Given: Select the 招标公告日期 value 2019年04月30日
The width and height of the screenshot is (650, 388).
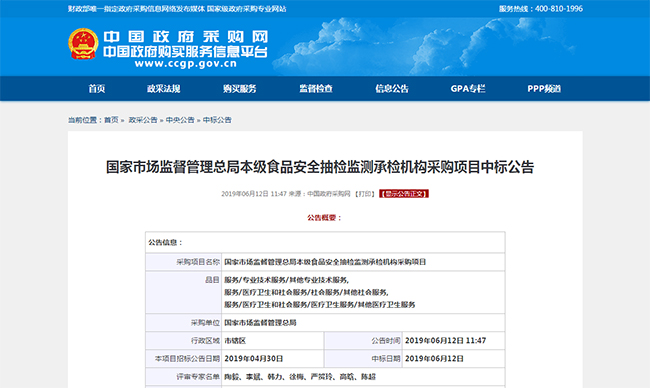Looking at the screenshot, I should coord(254,359).
